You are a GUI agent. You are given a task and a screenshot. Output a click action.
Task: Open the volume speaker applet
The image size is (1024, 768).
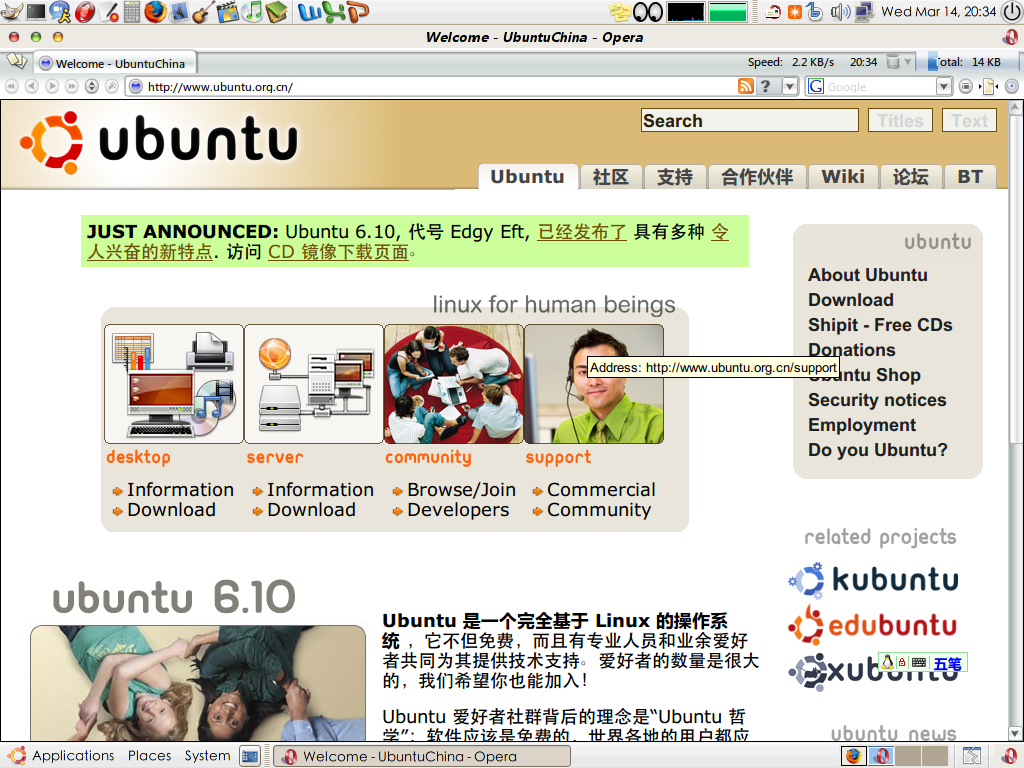[840, 11]
